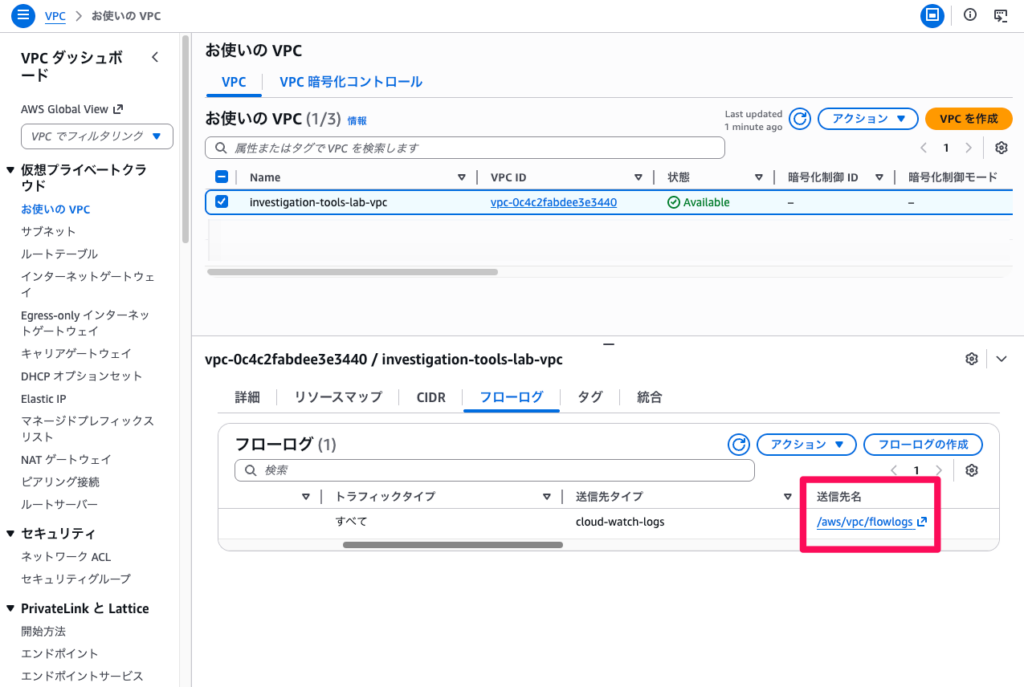Open the VPC でフィルタリング dropdown
Viewport: 1024px width, 687px height.
[x=97, y=136]
